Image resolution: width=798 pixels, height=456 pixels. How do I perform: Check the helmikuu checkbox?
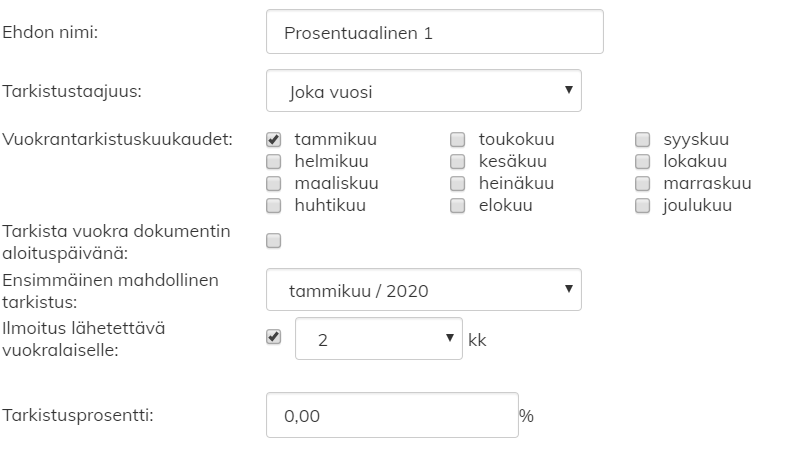(x=274, y=161)
